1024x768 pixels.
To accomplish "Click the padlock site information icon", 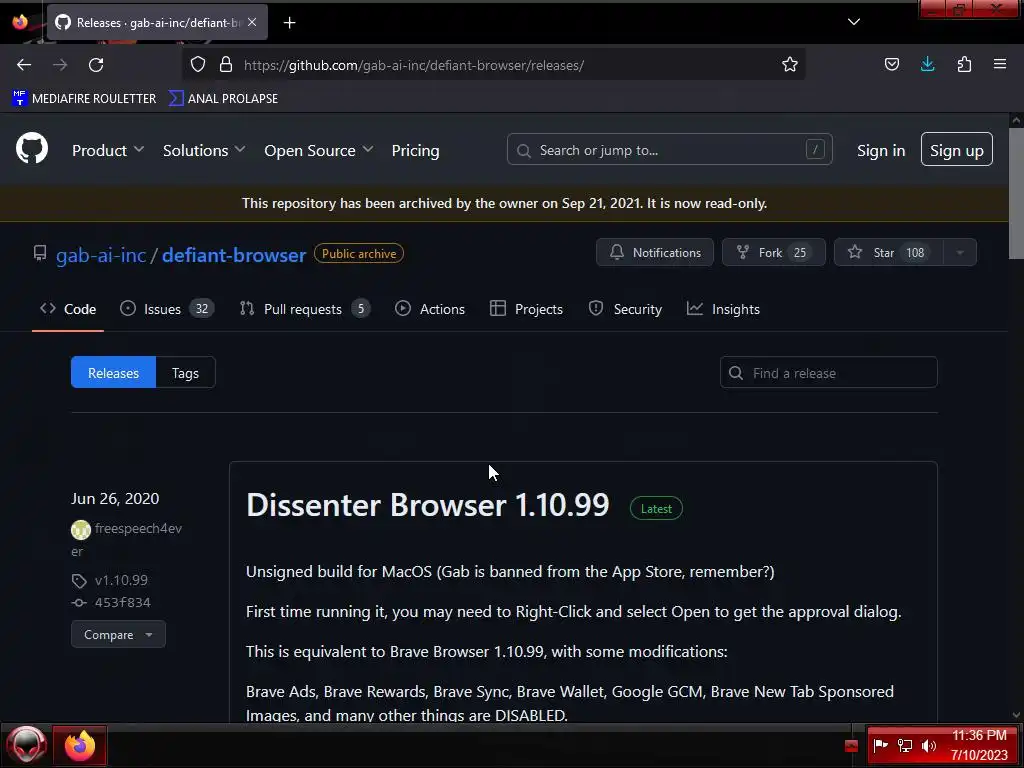I will coord(226,64).
